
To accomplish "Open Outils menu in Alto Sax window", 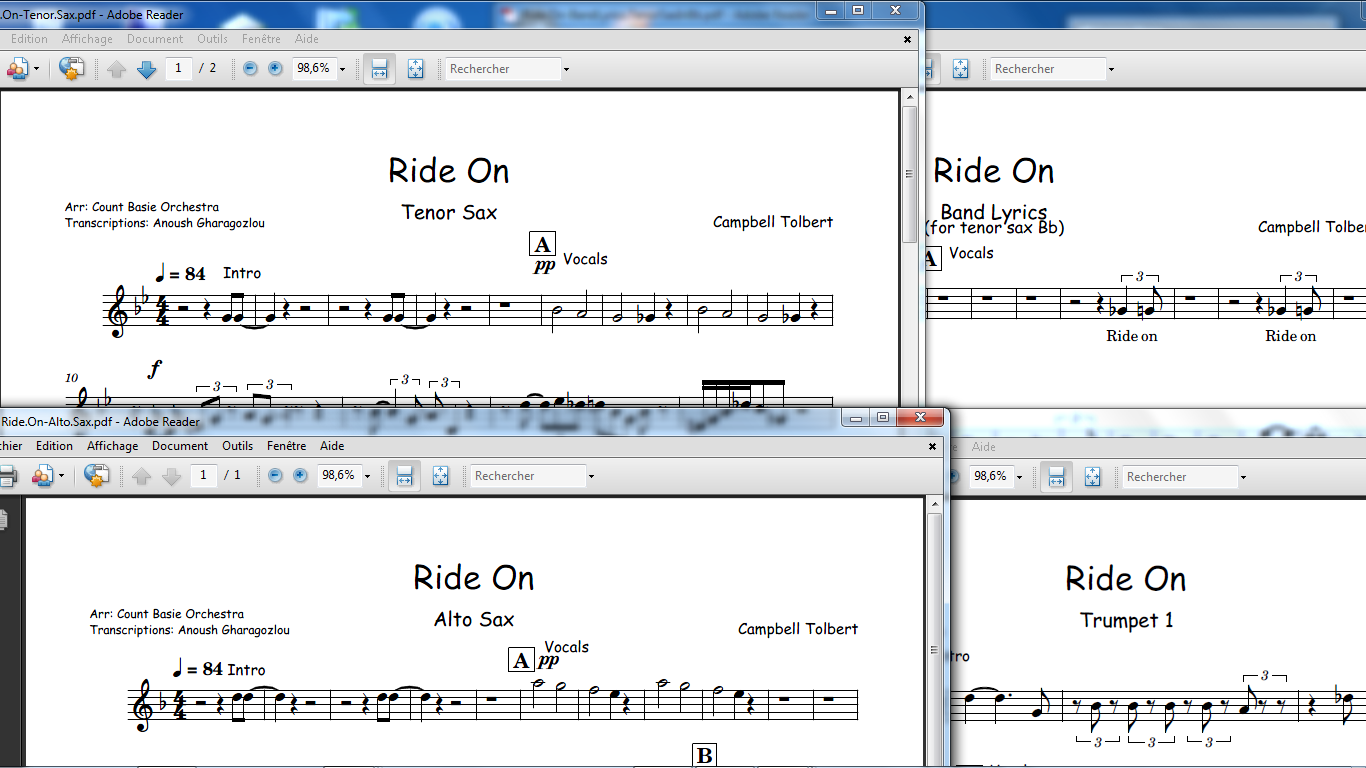I will click(237, 446).
